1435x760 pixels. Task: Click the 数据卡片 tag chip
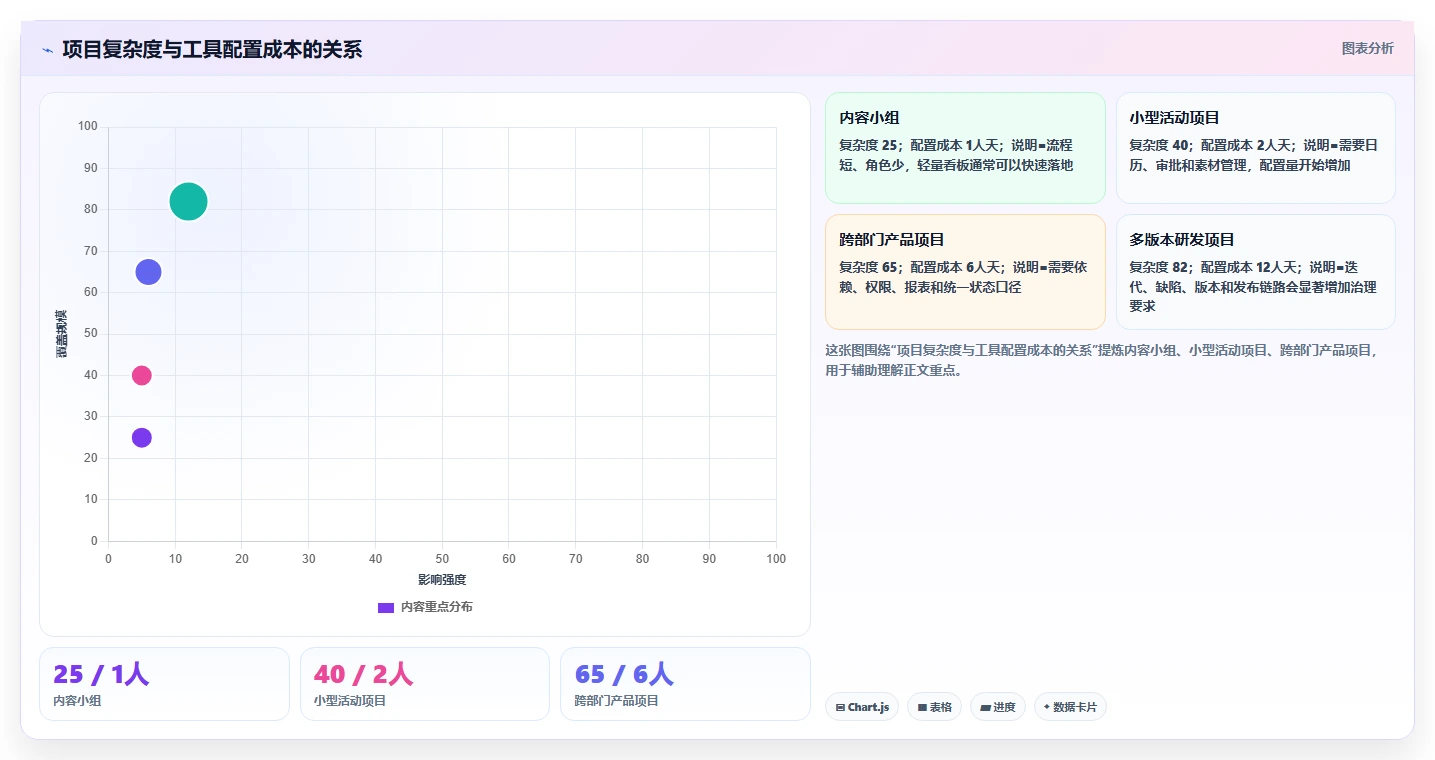pyautogui.click(x=1070, y=707)
